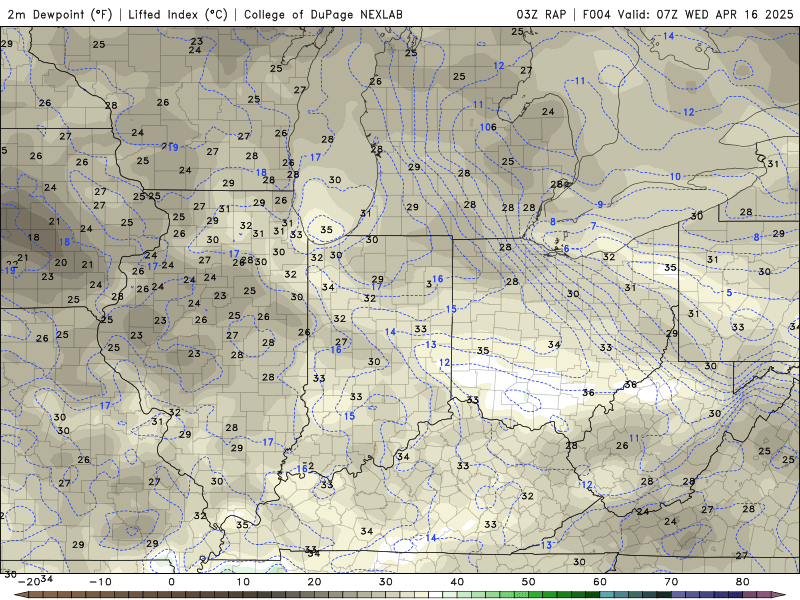
Task: Click the "Lifted Index (°C)" title text
Action: click(x=178, y=14)
